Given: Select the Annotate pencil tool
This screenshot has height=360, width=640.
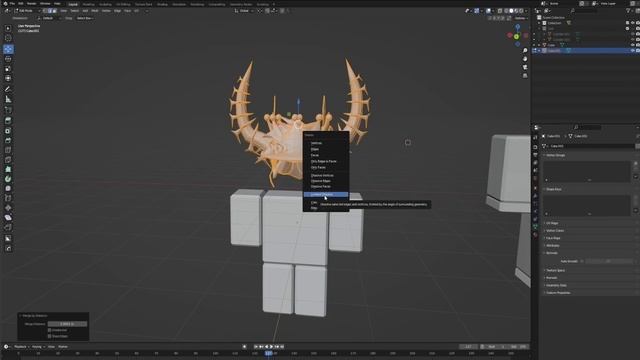Looking at the screenshot, I should click(x=8, y=89).
